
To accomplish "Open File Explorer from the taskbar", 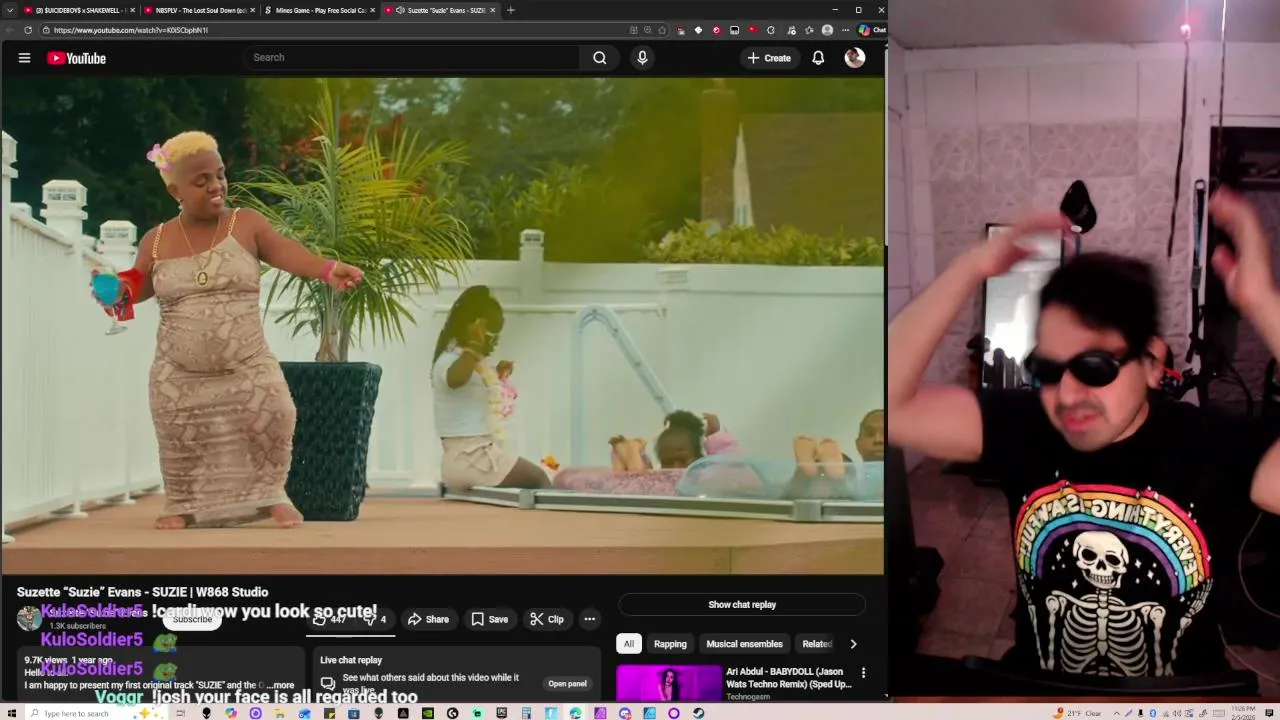I will pos(279,713).
